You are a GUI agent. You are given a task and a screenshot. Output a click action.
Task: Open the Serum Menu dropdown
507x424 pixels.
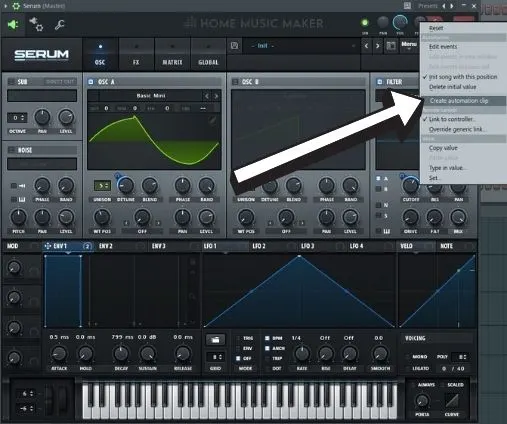coord(409,45)
